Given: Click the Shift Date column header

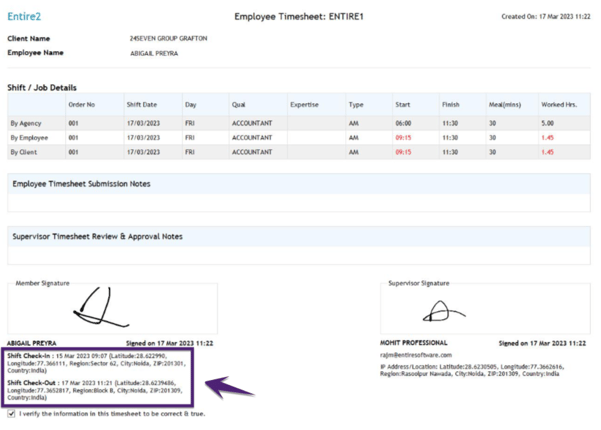Looking at the screenshot, I should [141, 105].
